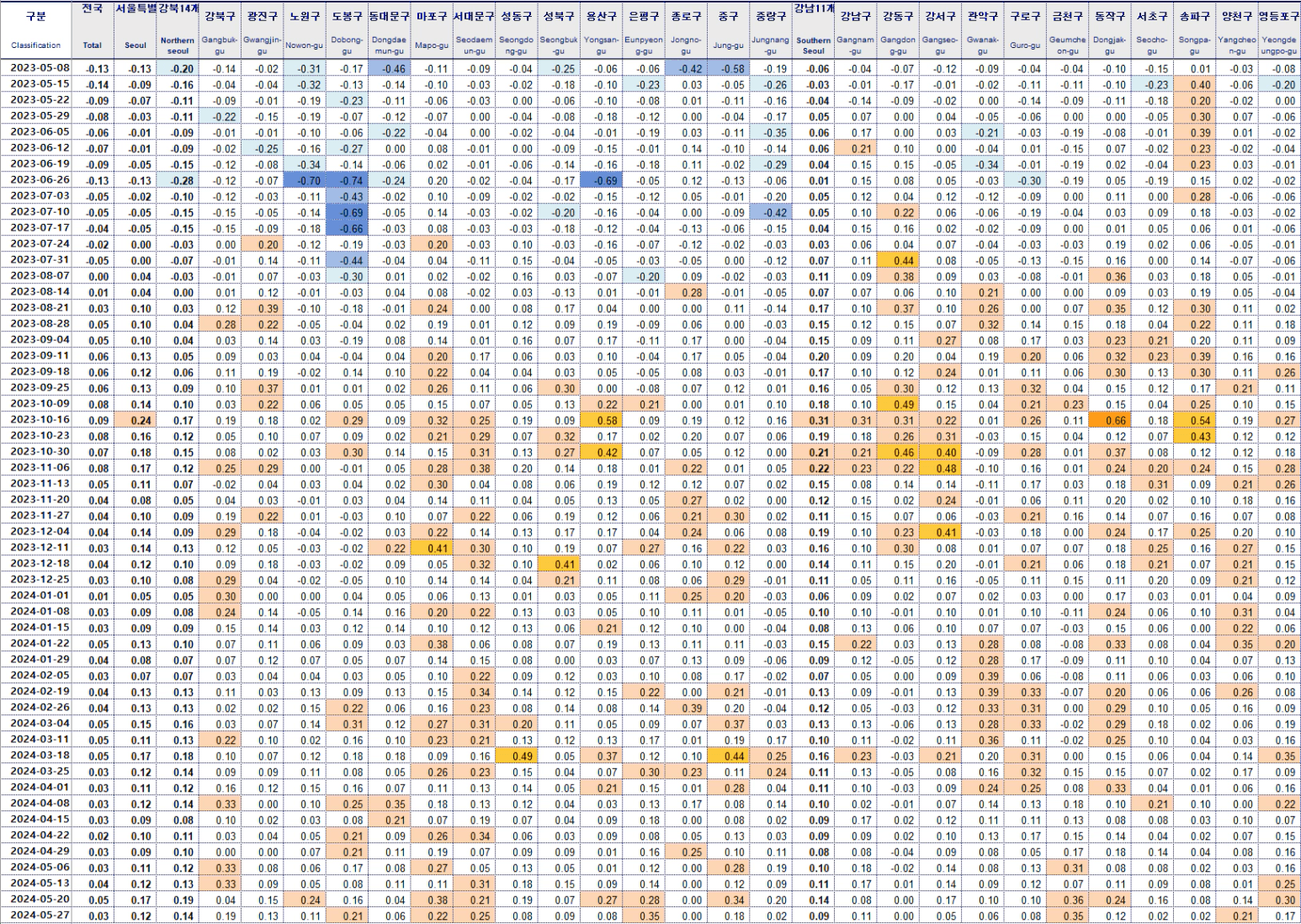Click Dongdaemun-gu value -0.46 on 2023-05-08
This screenshot has width=1301, height=924.
[389, 68]
